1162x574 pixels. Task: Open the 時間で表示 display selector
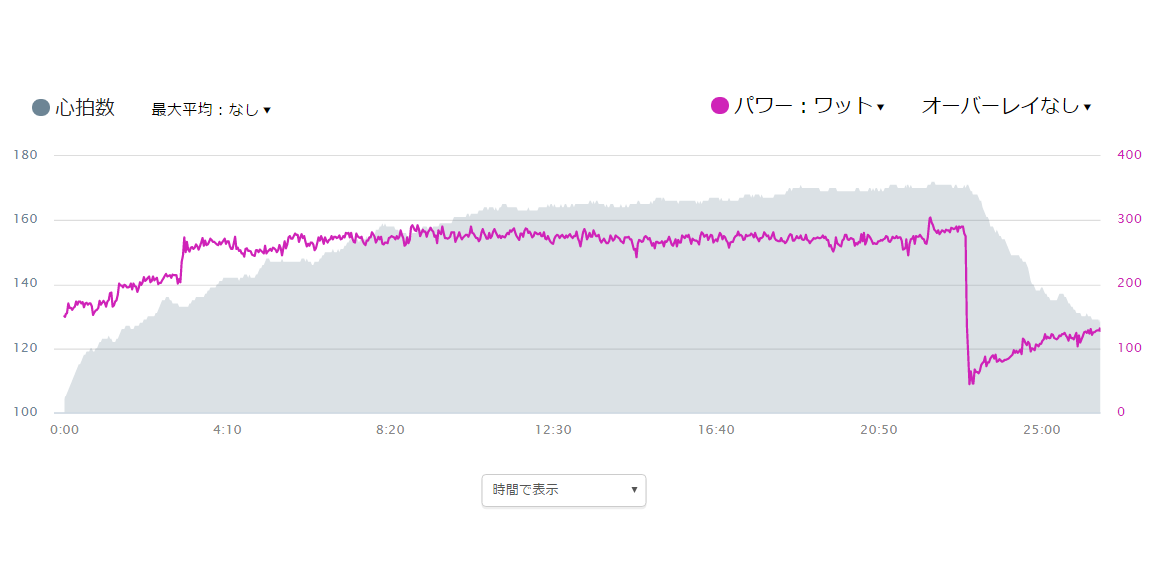(564, 490)
